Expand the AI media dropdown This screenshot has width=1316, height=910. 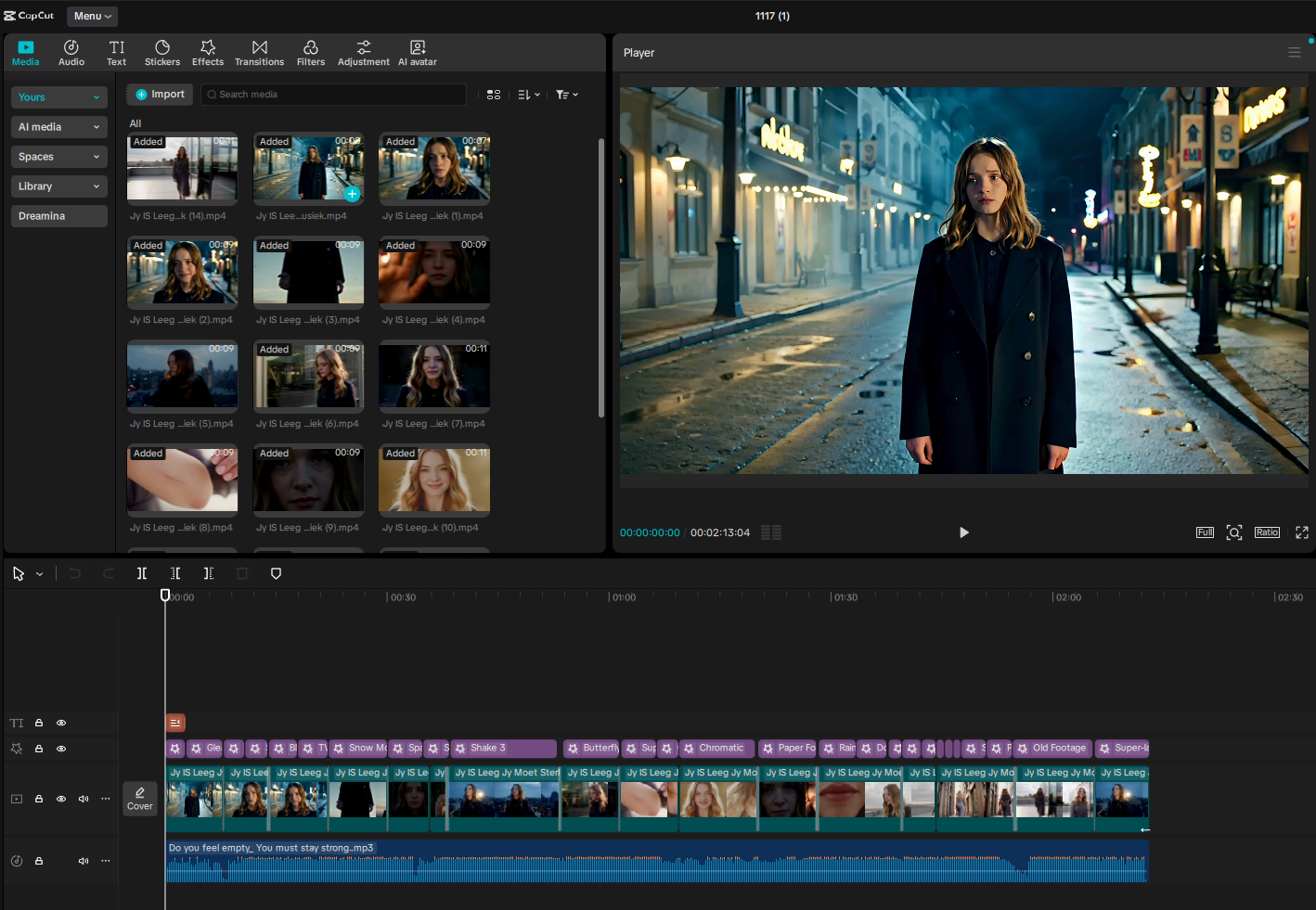(x=59, y=127)
